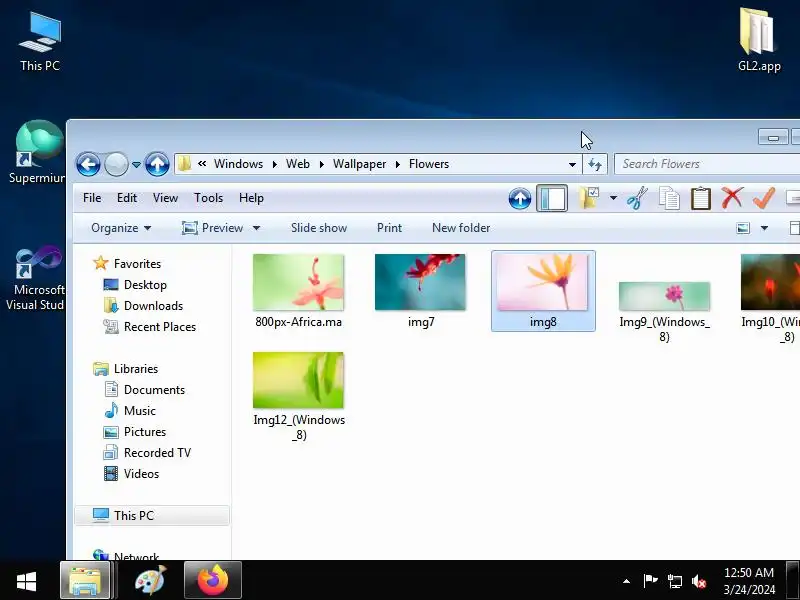Open the Help menu
800x600 pixels.
point(251,198)
